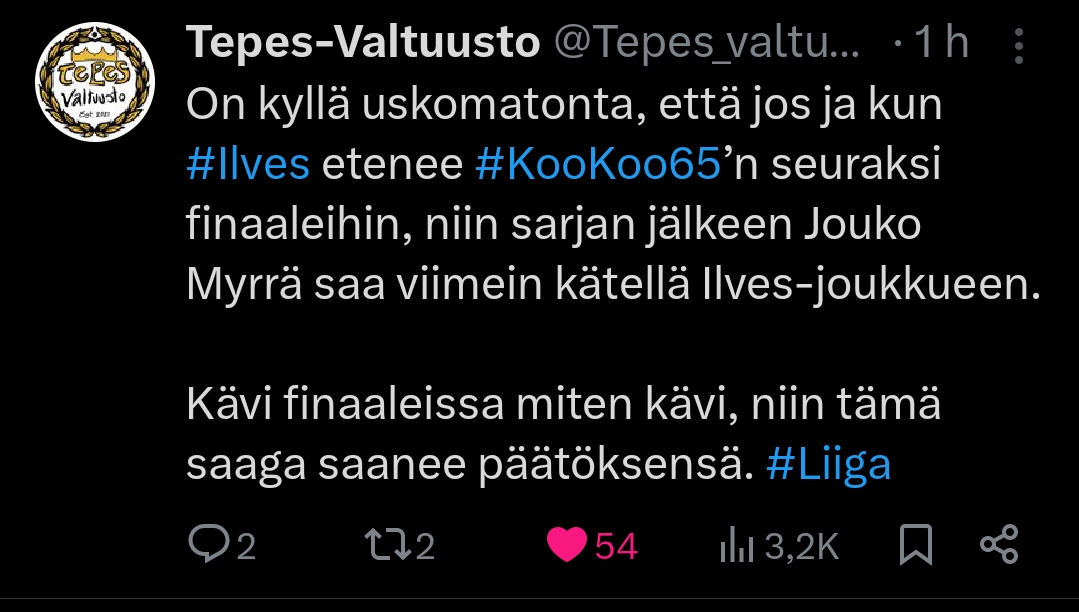Image resolution: width=1079 pixels, height=612 pixels.
Task: Tap the reply count 2
Action: click(x=246, y=546)
